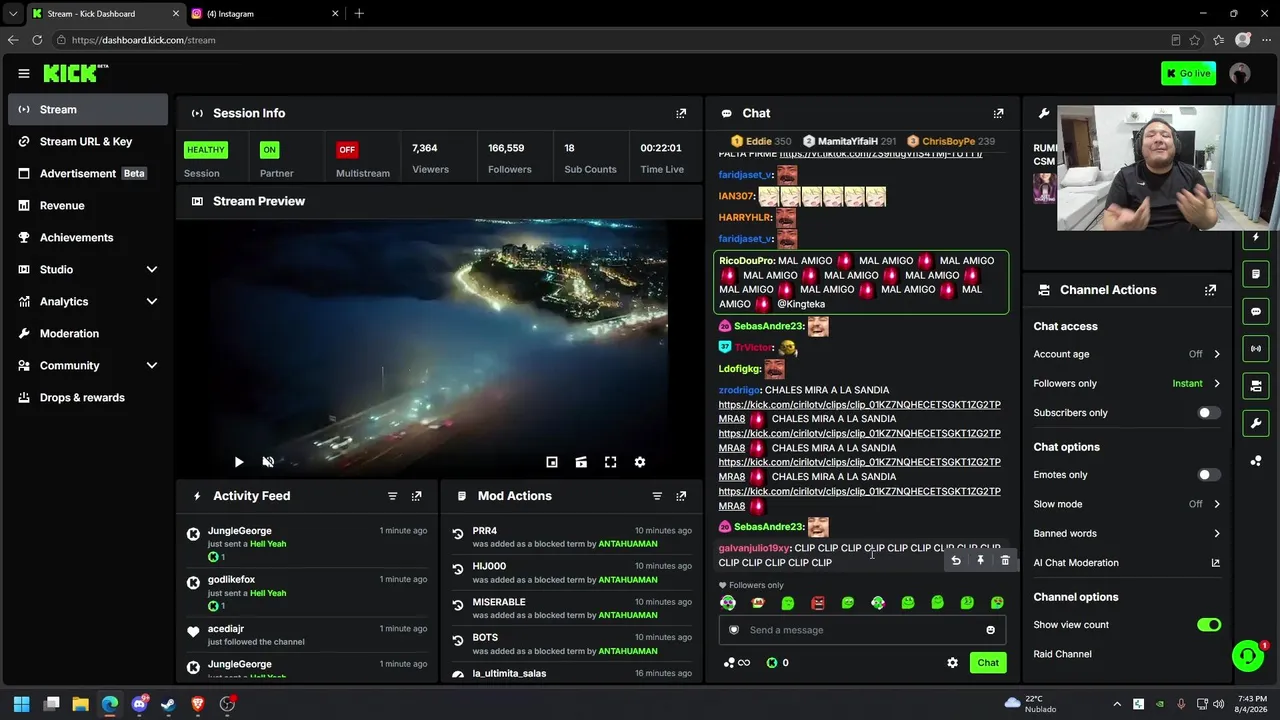The width and height of the screenshot is (1280, 720).
Task: Open Achievements in sidebar
Action: (88, 238)
